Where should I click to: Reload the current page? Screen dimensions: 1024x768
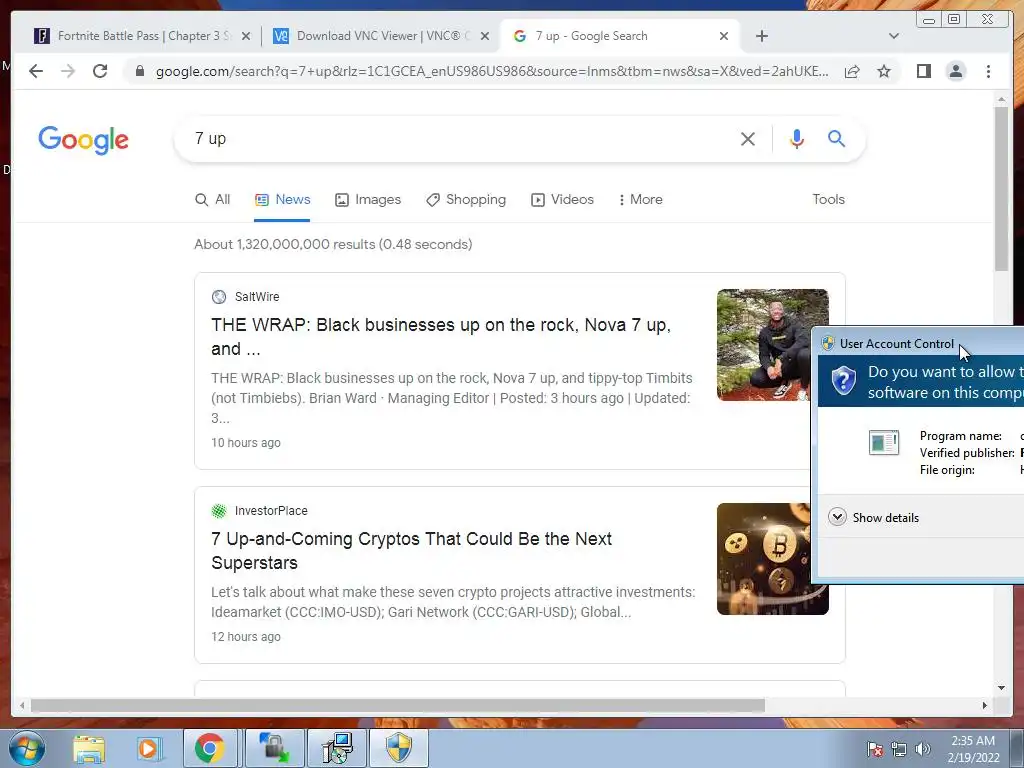point(100,71)
